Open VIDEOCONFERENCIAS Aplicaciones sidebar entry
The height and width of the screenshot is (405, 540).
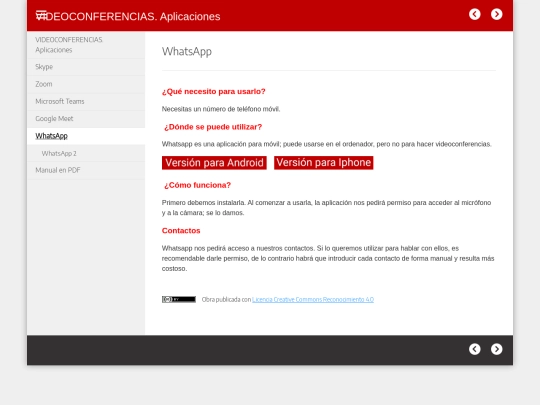click(x=86, y=45)
